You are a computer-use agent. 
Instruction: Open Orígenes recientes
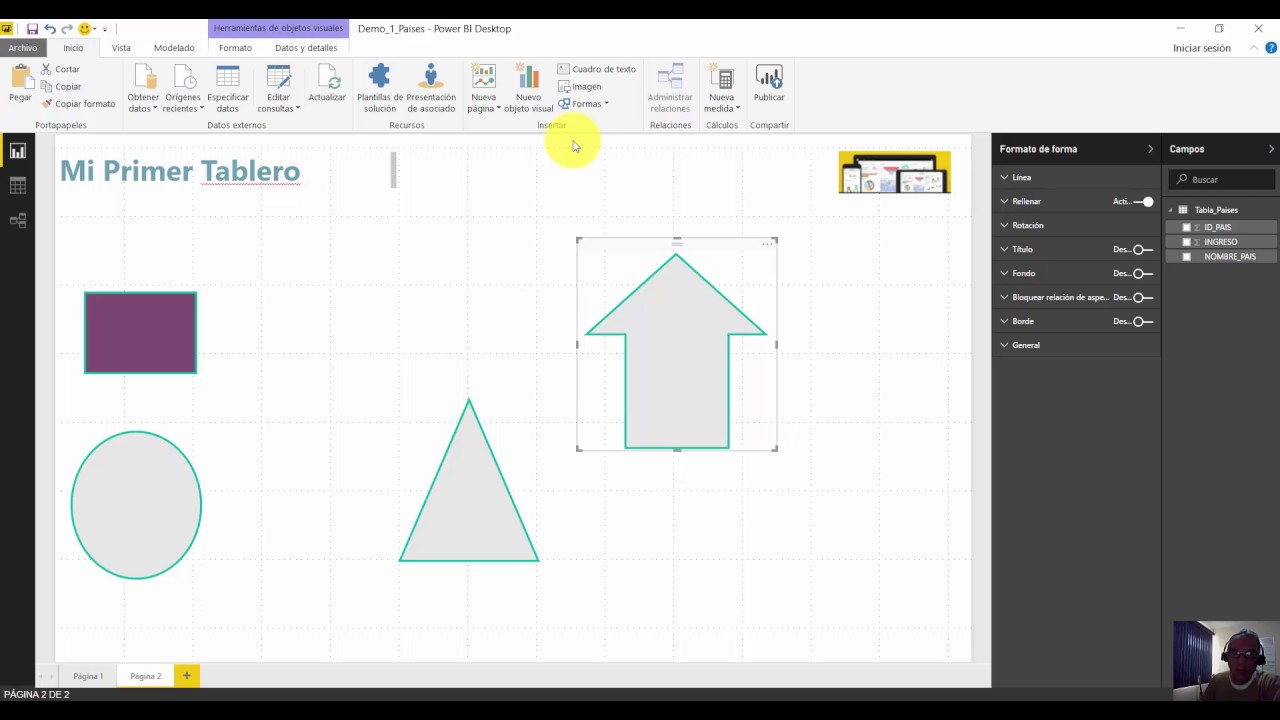tap(183, 89)
